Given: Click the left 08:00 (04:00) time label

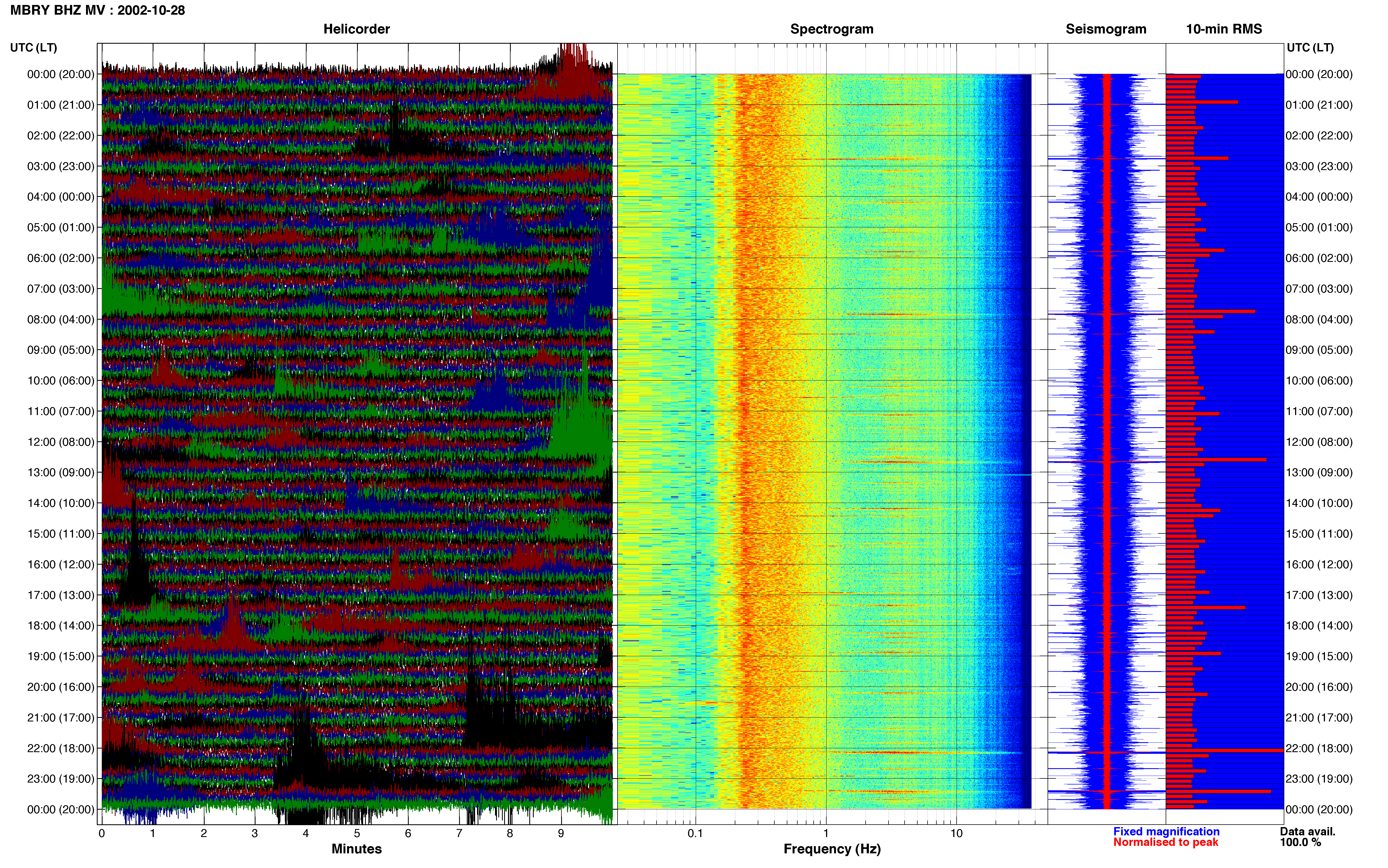Looking at the screenshot, I should 61,319.
